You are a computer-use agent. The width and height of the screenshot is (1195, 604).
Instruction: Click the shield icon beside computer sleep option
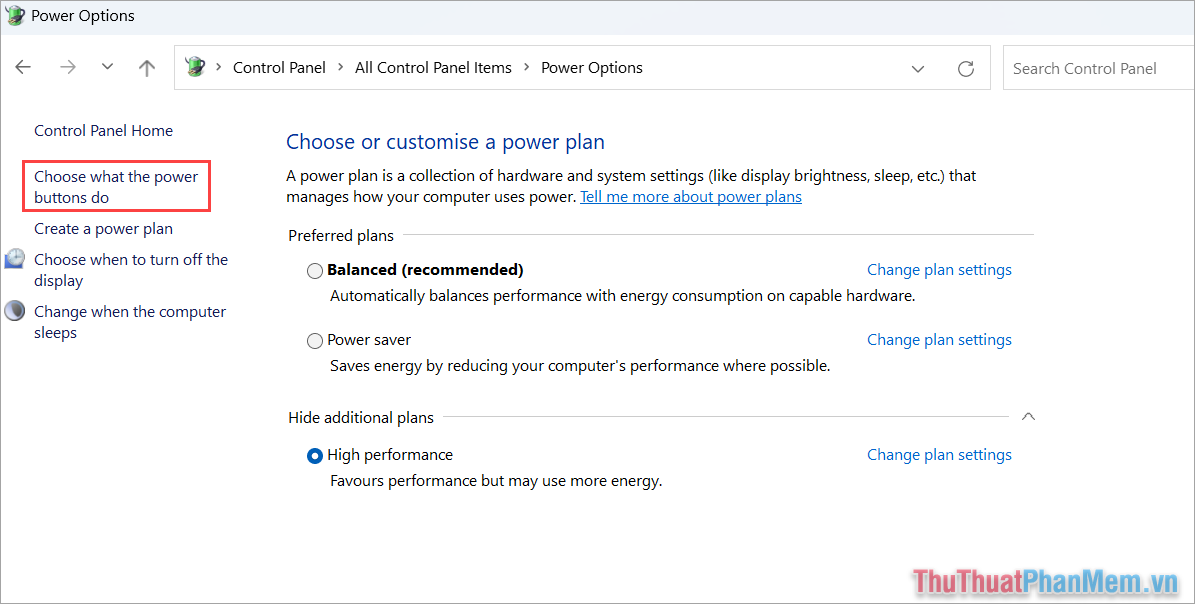click(14, 310)
